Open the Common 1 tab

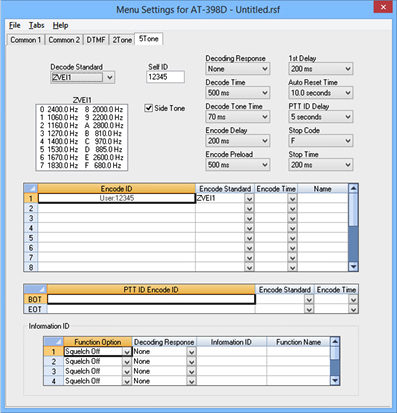coord(26,40)
